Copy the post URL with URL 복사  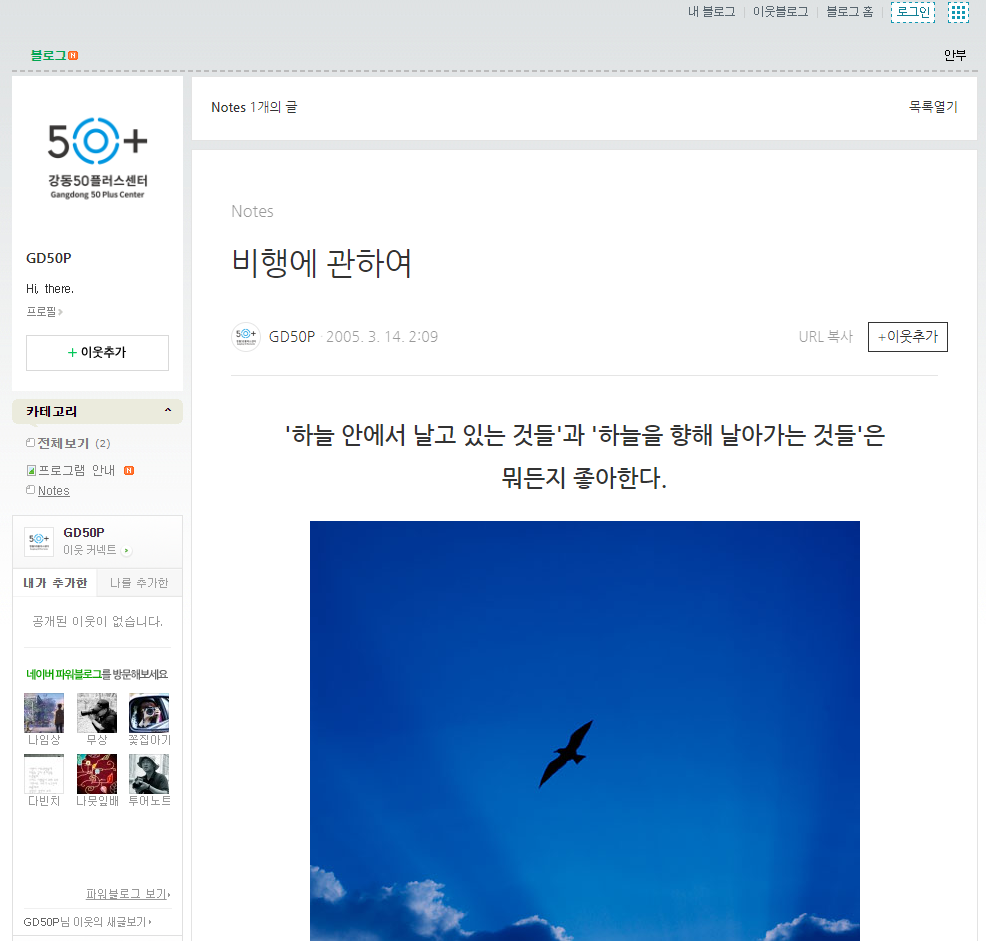point(825,337)
